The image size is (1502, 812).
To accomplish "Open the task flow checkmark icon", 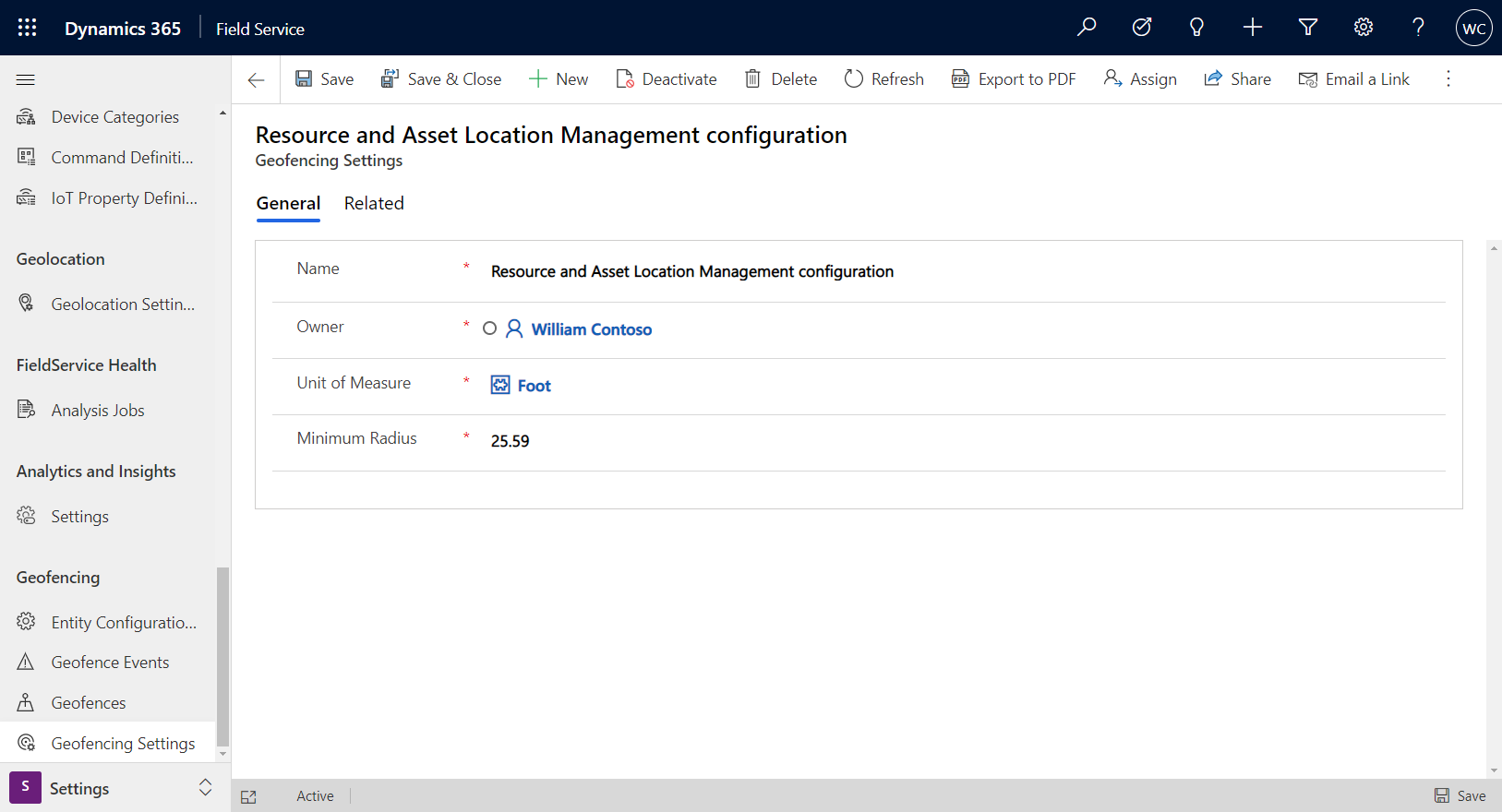I will 1142,27.
